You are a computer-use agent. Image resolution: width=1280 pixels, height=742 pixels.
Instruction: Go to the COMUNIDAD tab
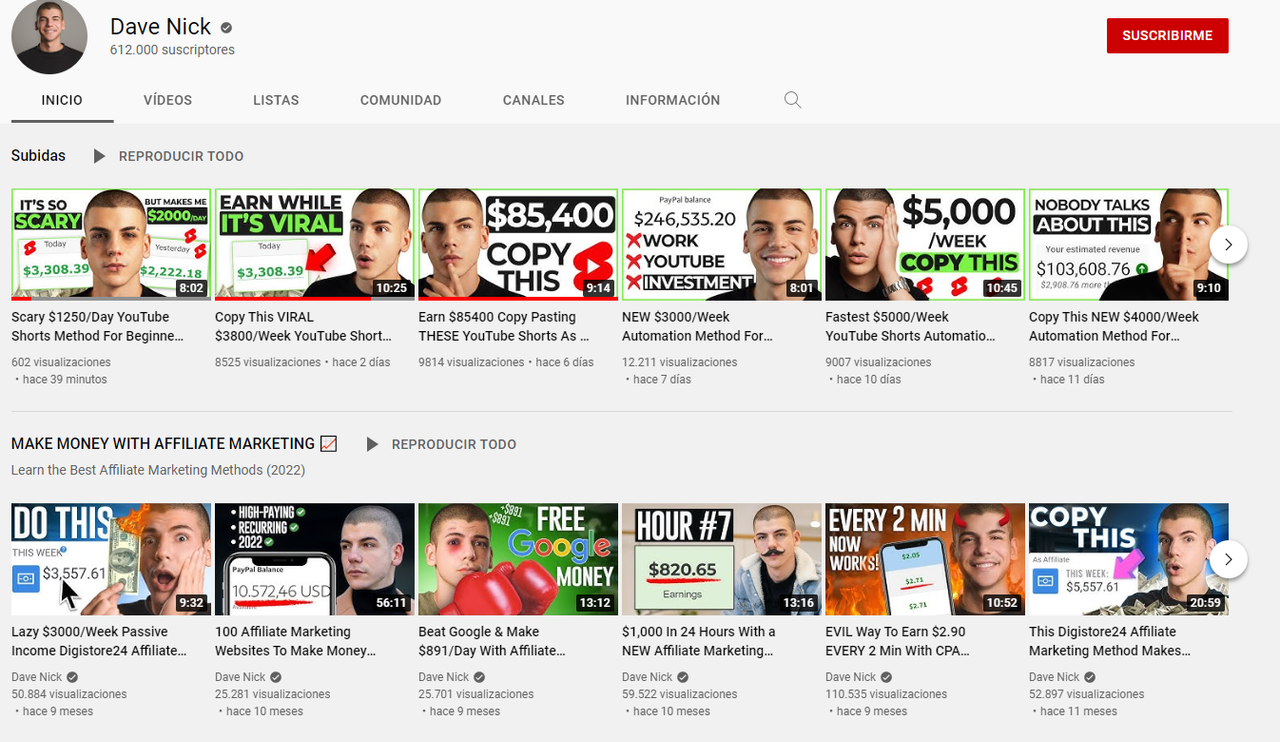pyautogui.click(x=401, y=100)
